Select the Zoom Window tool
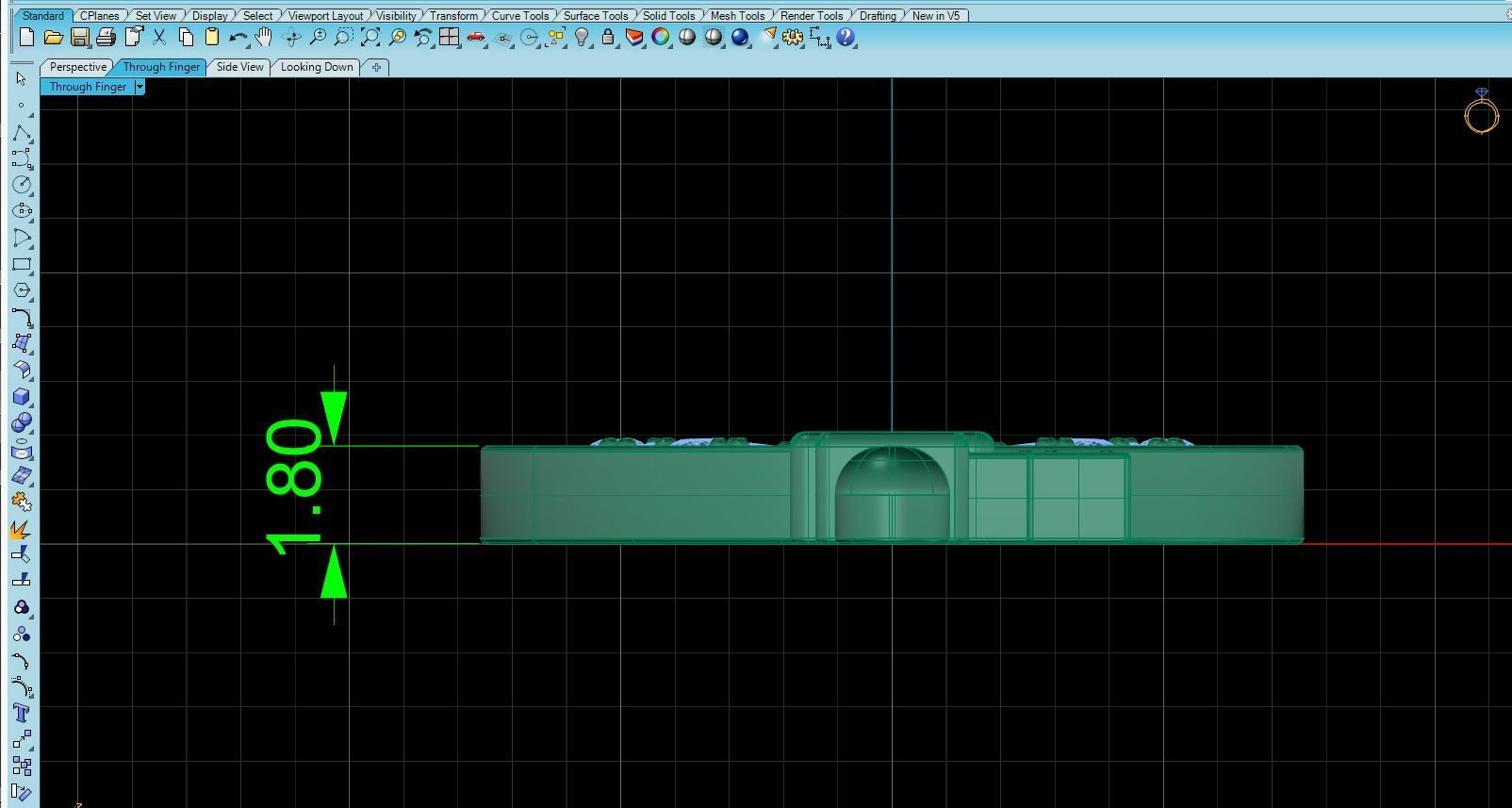Viewport: 1512px width, 808px height. pos(344,38)
